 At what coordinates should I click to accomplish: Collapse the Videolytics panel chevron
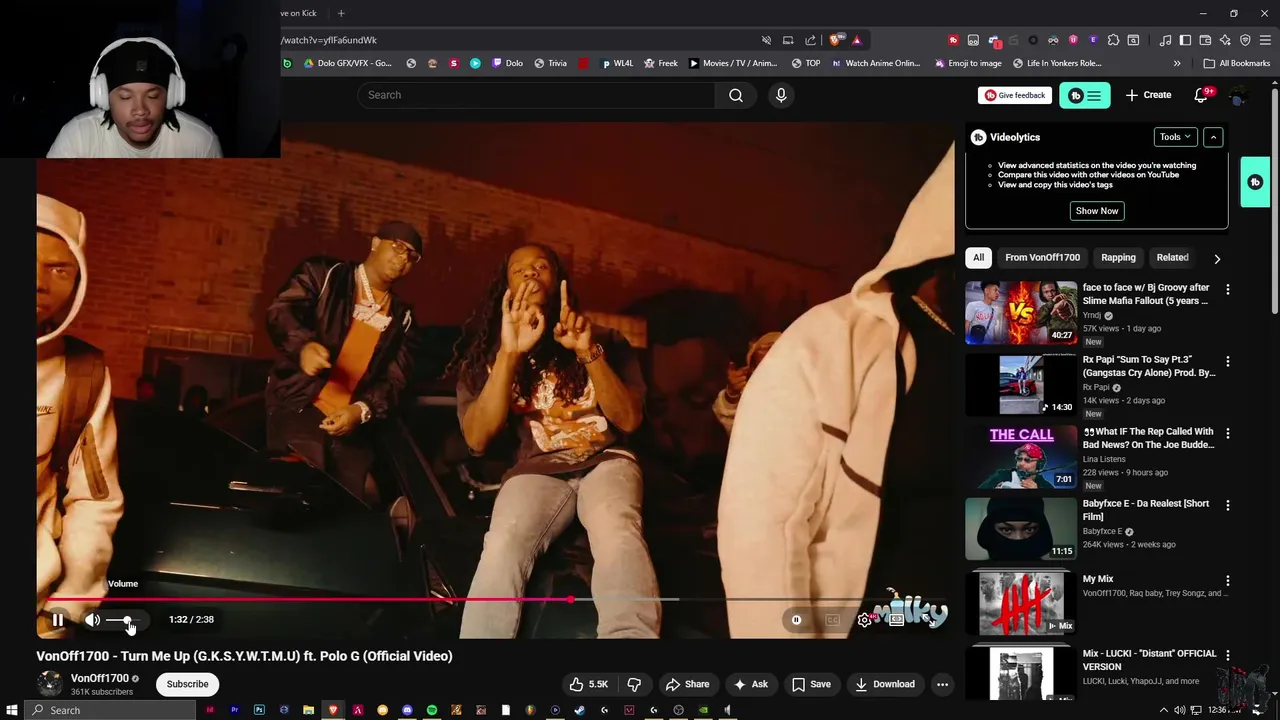pyautogui.click(x=1213, y=137)
